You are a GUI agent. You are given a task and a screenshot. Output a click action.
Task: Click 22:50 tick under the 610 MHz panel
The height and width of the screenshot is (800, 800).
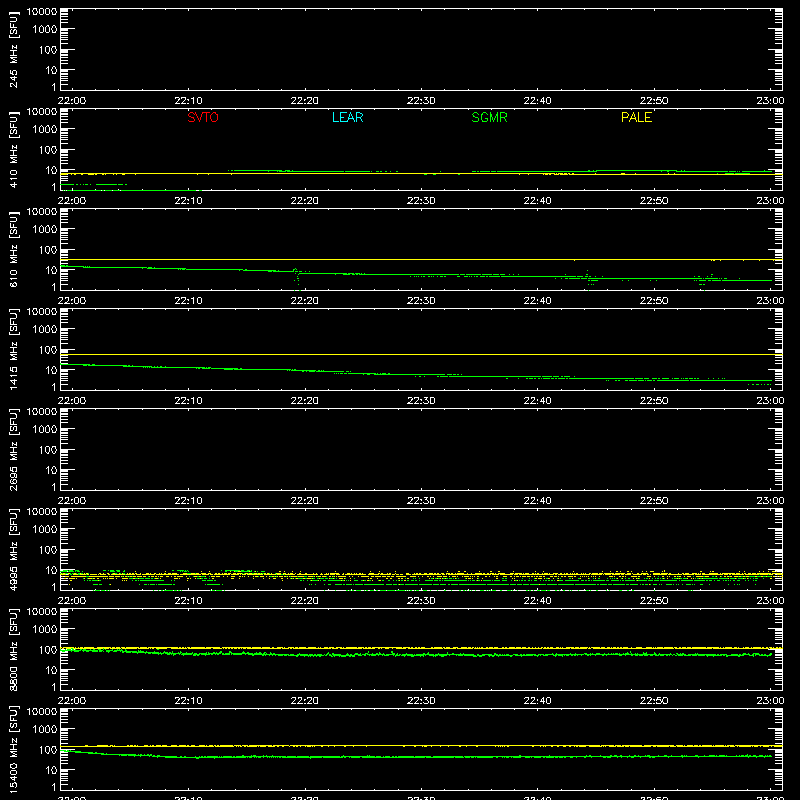tap(654, 301)
